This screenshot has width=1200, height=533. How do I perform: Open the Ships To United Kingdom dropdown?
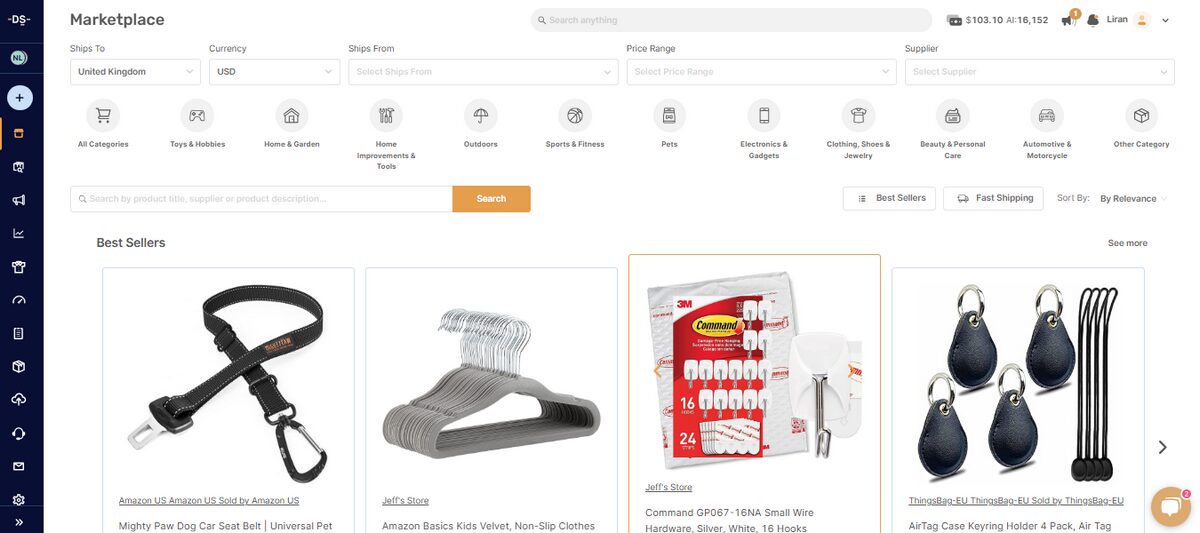coord(135,72)
